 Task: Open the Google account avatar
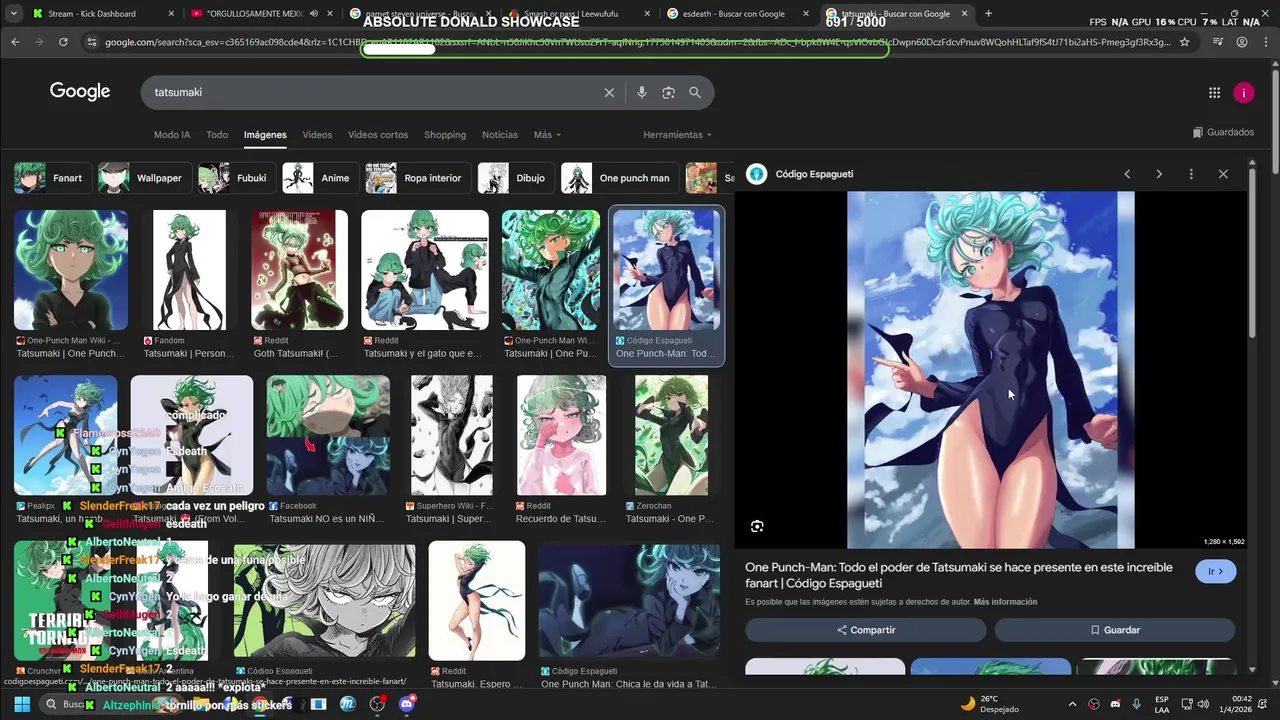click(1244, 93)
